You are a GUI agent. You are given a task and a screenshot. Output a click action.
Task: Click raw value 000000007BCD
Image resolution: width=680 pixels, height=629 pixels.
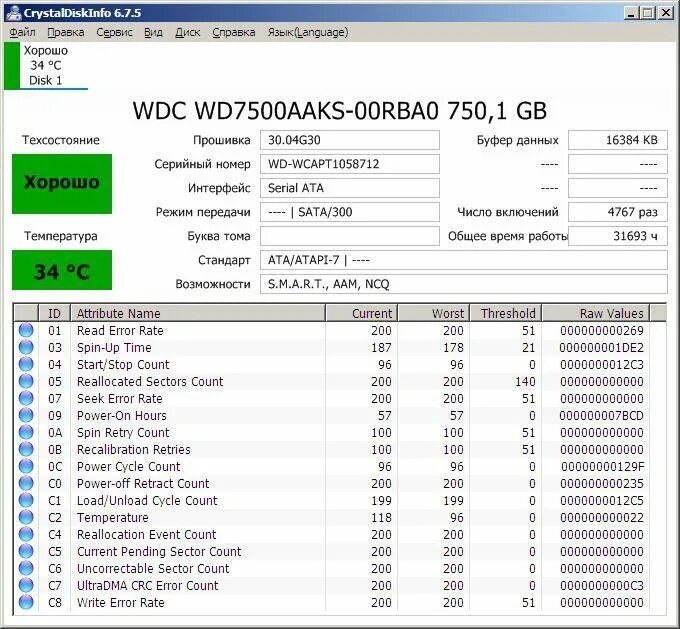pyautogui.click(x=601, y=416)
